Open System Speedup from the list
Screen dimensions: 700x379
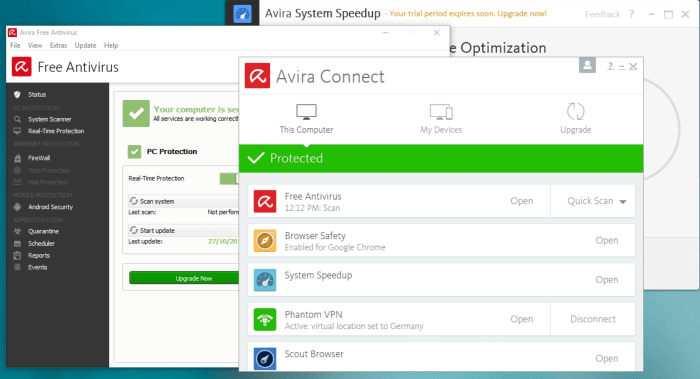[607, 280]
